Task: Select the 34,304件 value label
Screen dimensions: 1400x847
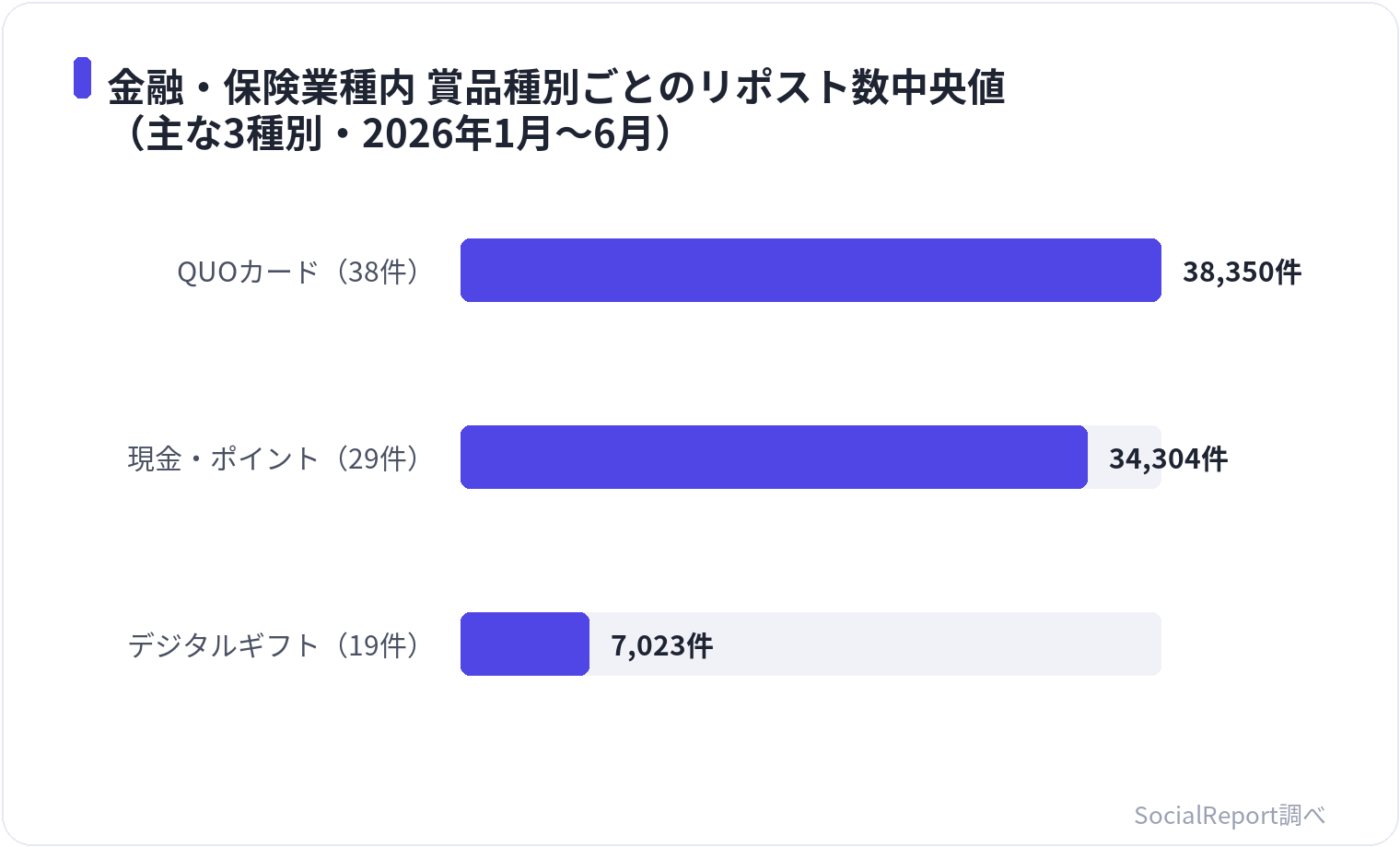Action: tap(1168, 458)
